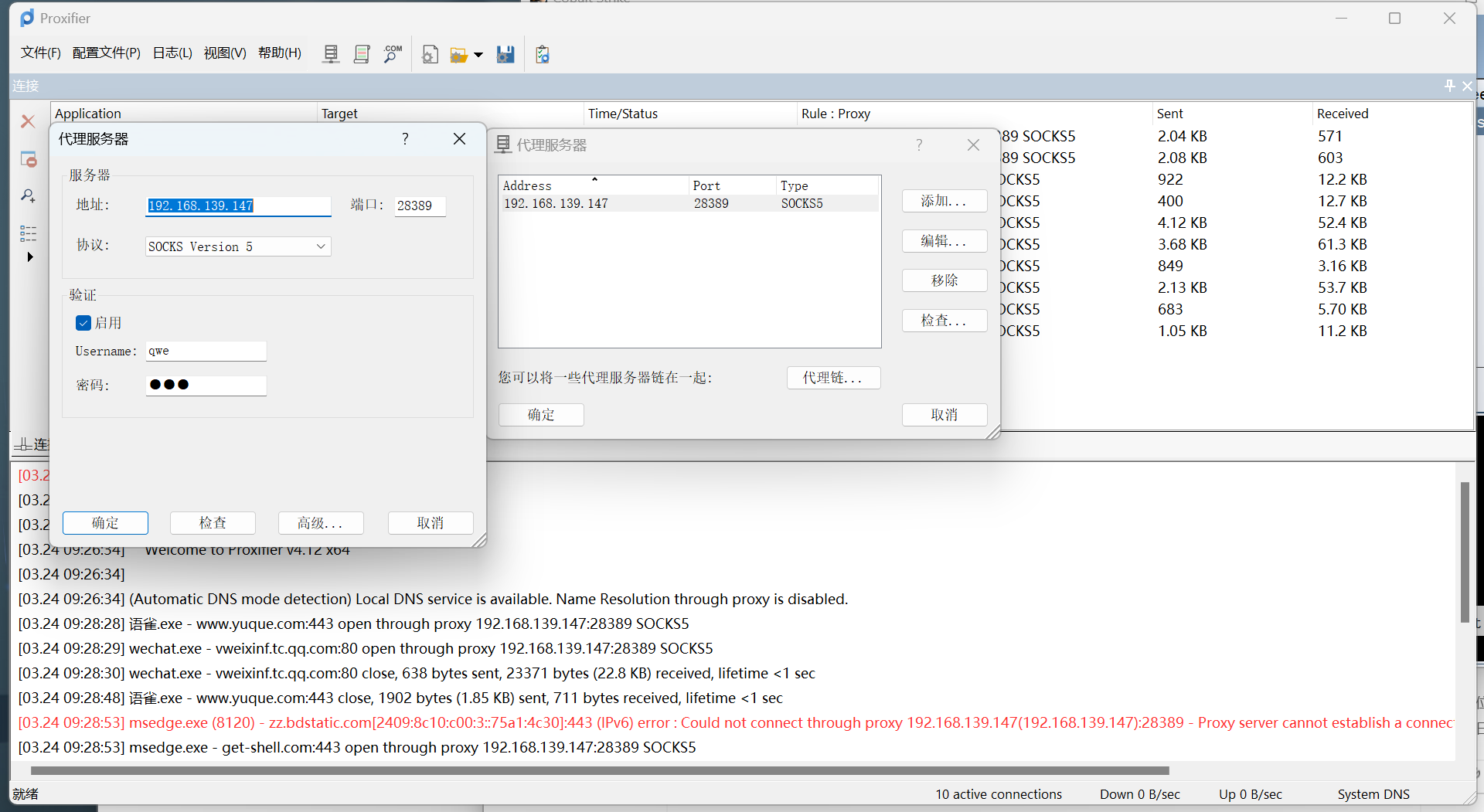Click the sidebar search user icon
Image resolution: width=1484 pixels, height=812 pixels.
28,195
